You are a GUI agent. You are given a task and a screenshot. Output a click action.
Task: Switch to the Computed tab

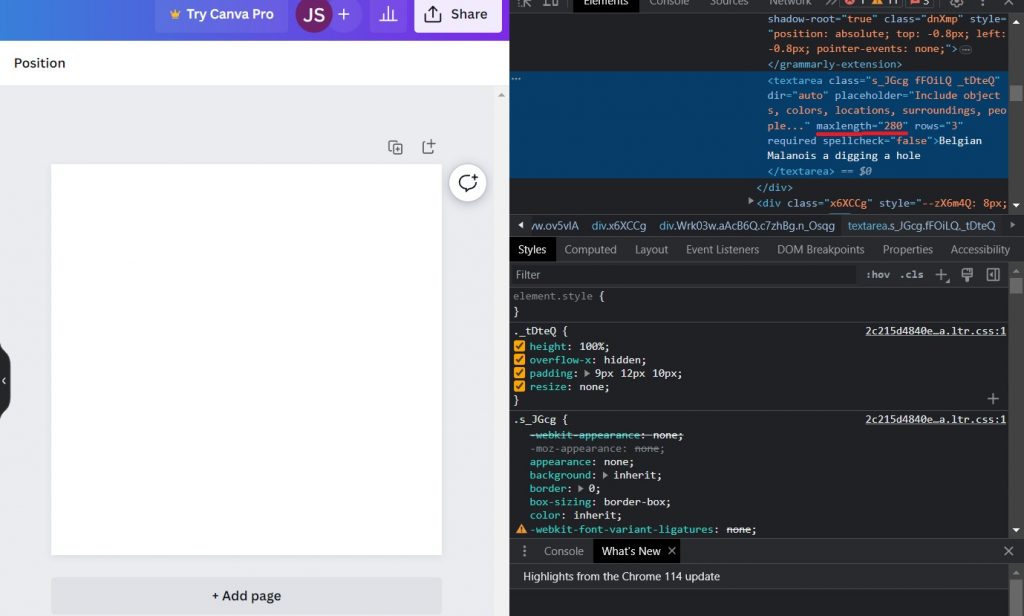click(x=590, y=250)
